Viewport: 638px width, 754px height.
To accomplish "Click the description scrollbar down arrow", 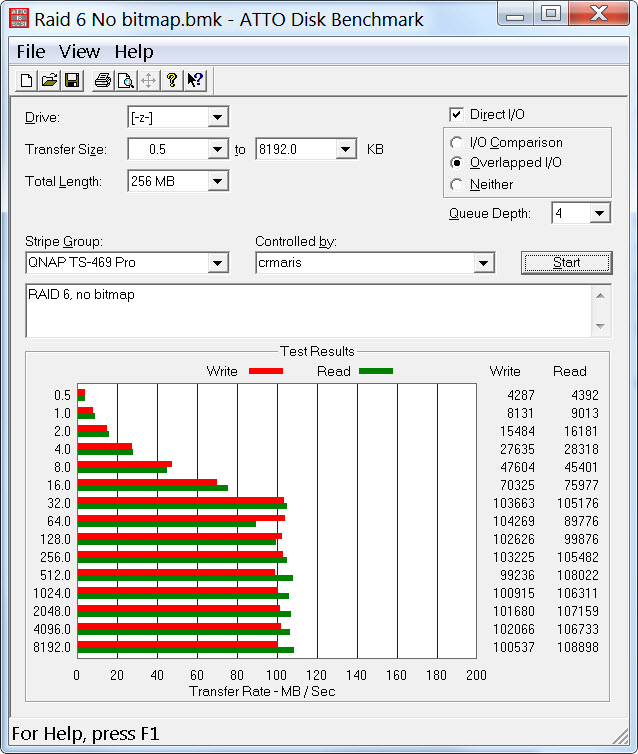I will [x=600, y=326].
